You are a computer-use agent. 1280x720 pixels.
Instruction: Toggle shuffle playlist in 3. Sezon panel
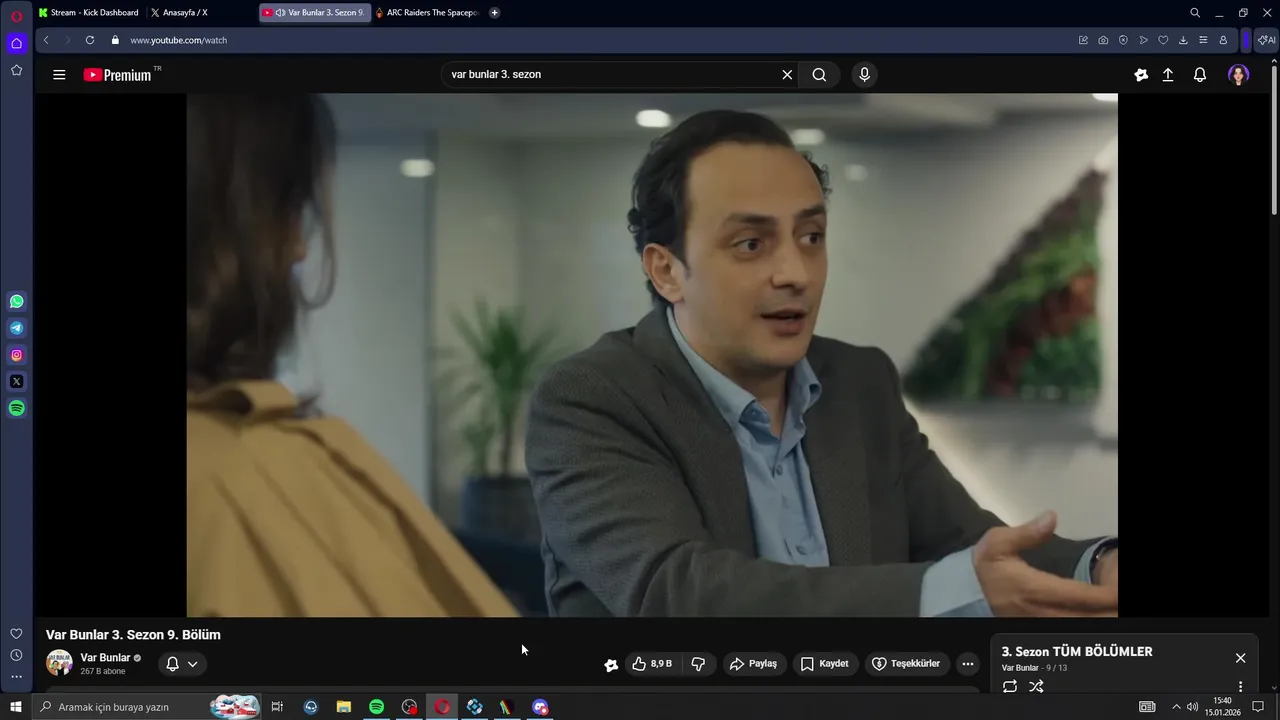(1036, 686)
